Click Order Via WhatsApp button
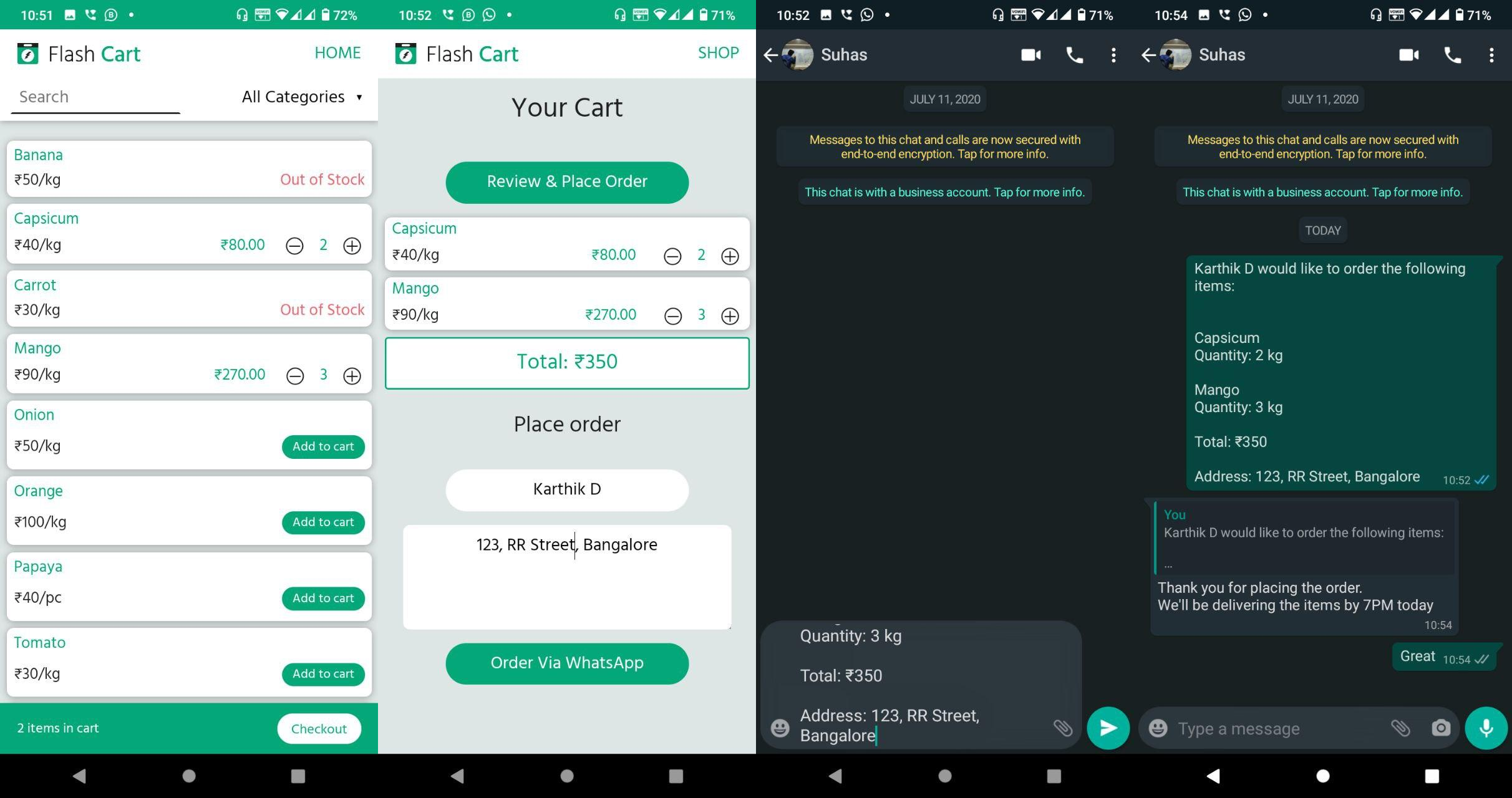Viewport: 1512px width, 798px height. (567, 663)
